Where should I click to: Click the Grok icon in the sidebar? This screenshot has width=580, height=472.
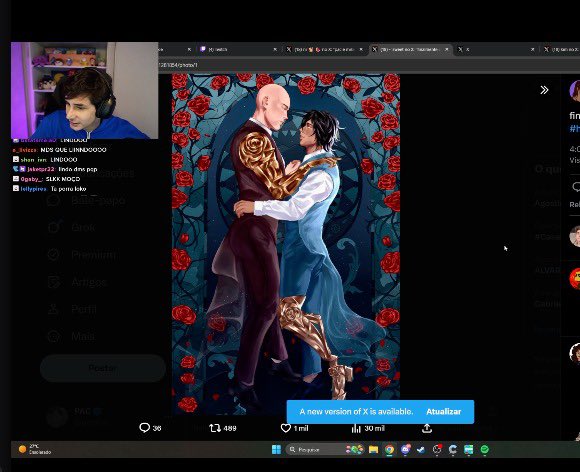54,227
